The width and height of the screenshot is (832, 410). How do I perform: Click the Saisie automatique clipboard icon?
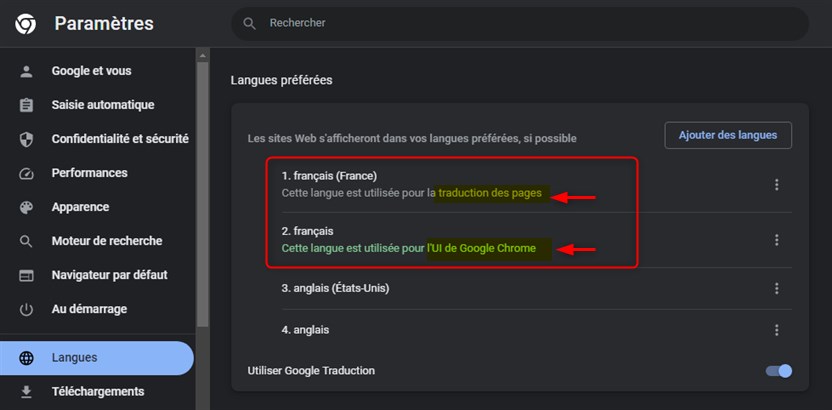point(26,105)
